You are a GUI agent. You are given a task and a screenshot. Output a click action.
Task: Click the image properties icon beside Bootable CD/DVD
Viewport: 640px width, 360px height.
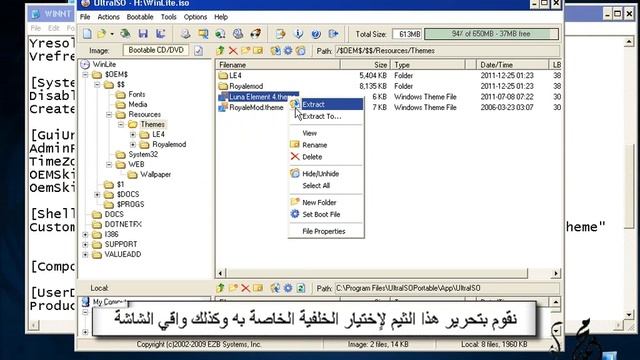pos(198,51)
